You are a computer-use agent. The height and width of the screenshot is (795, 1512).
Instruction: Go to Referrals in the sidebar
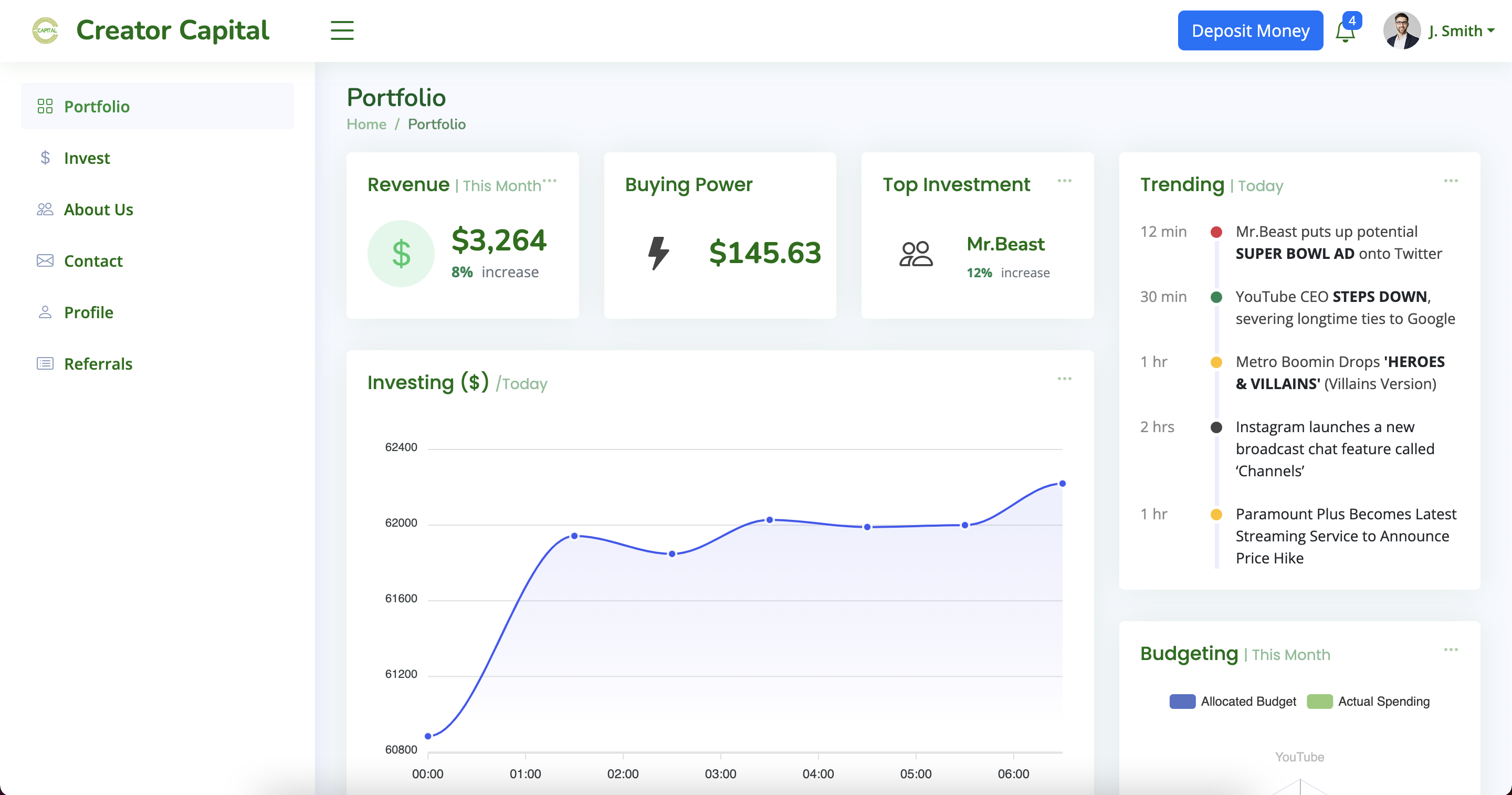pyautogui.click(x=98, y=363)
